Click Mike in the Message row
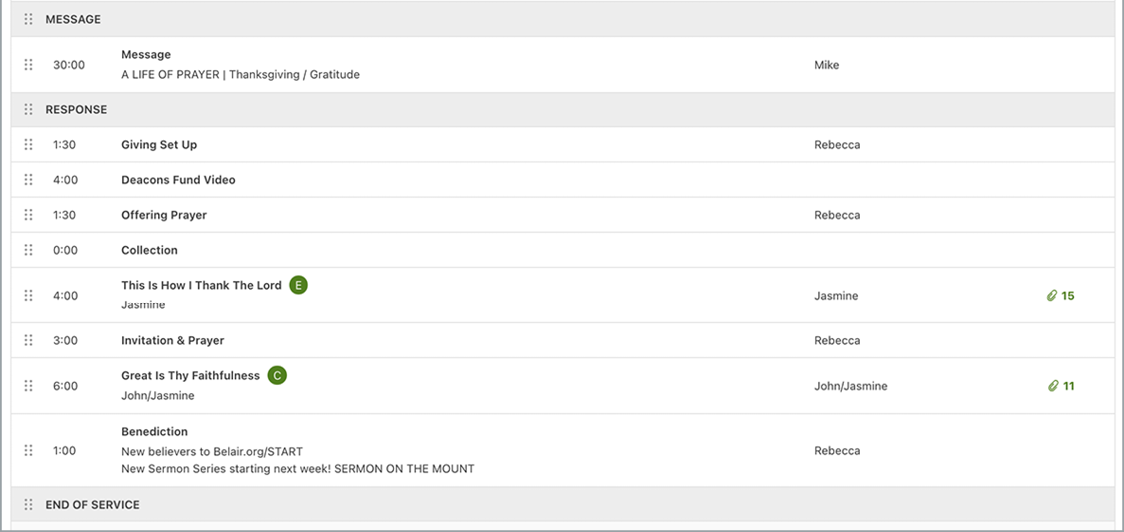Screen dimensions: 1124x532 [x=826, y=65]
